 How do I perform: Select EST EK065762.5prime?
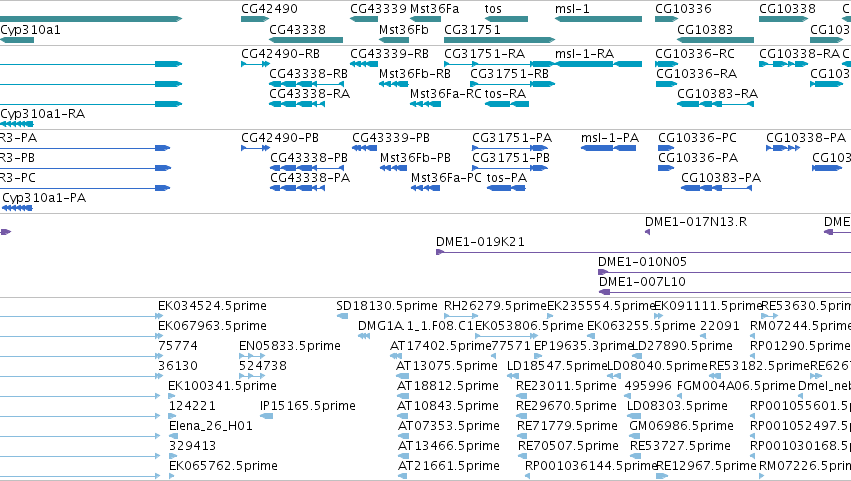click(x=223, y=466)
